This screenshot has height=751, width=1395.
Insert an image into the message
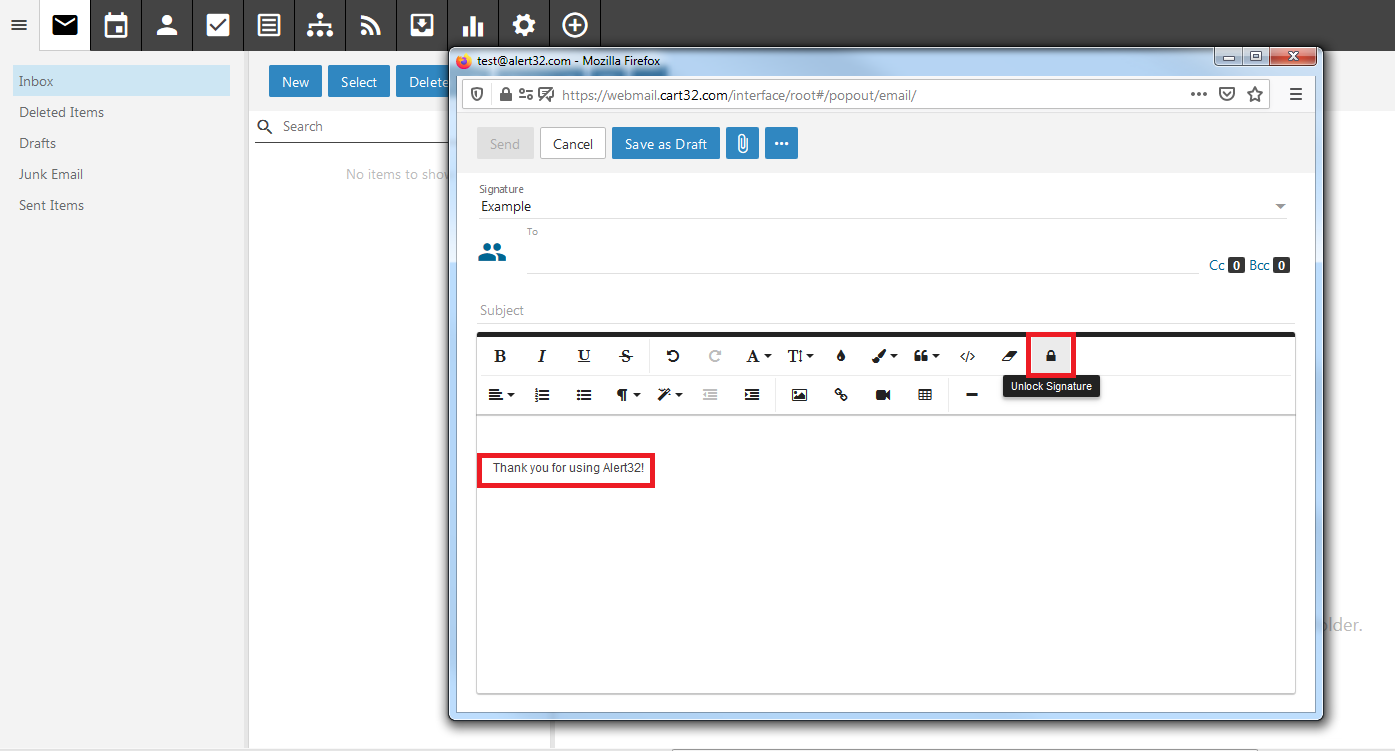click(799, 395)
